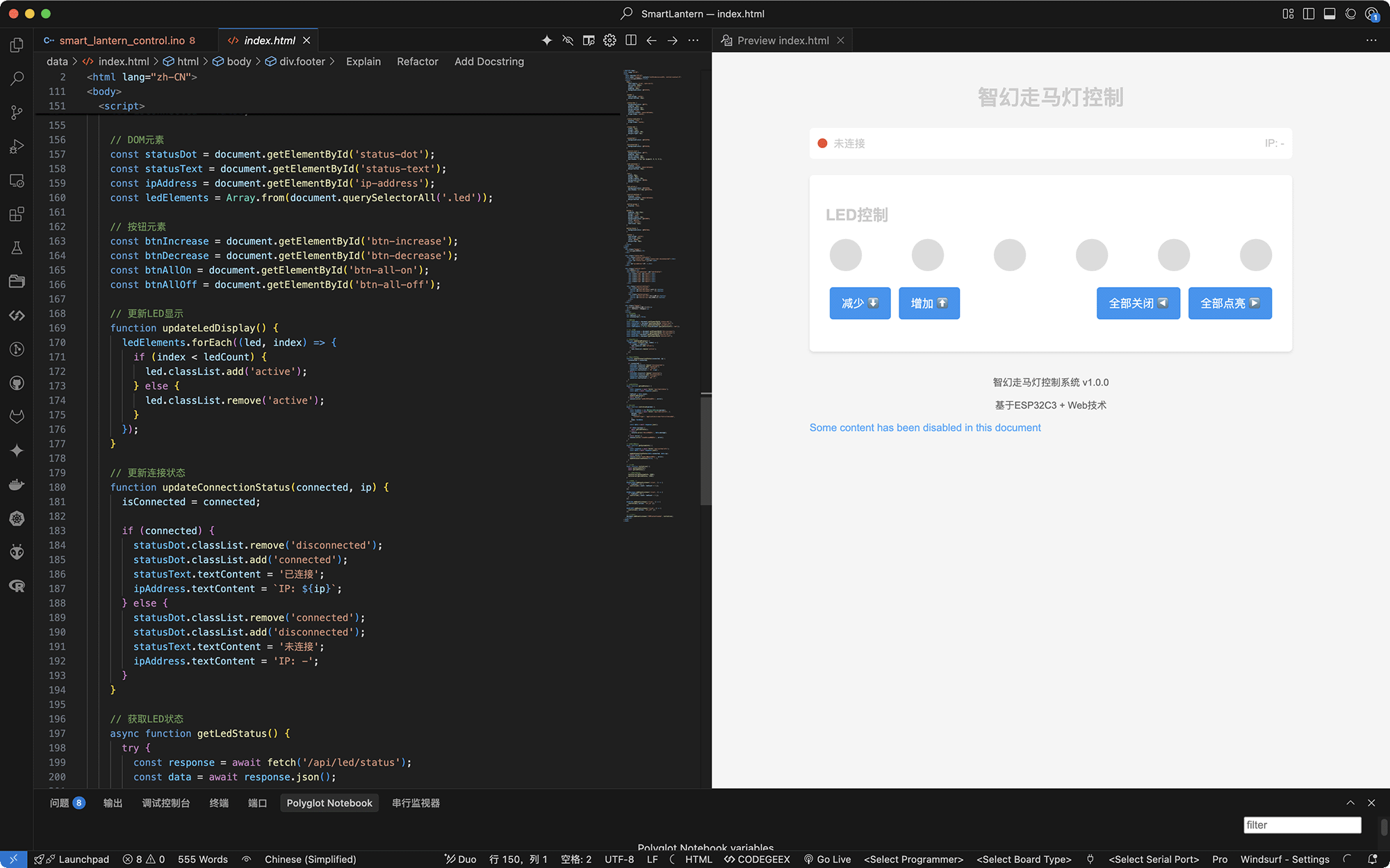Customize layout icon in title bar

(1288, 13)
